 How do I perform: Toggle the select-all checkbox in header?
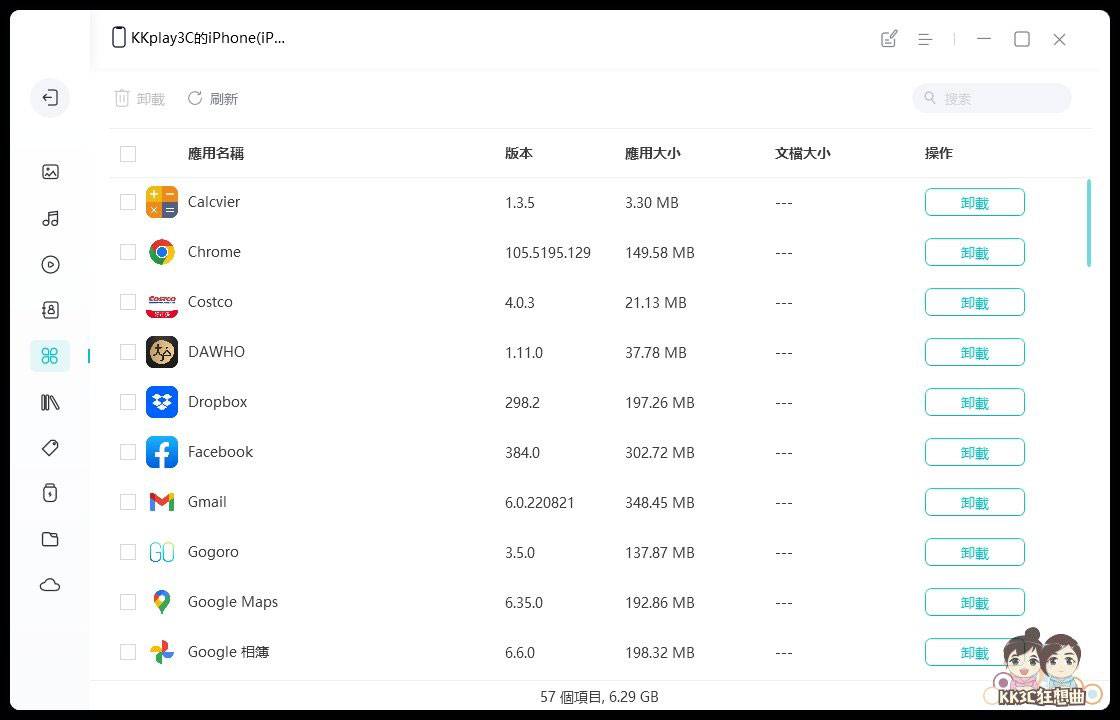click(x=128, y=154)
